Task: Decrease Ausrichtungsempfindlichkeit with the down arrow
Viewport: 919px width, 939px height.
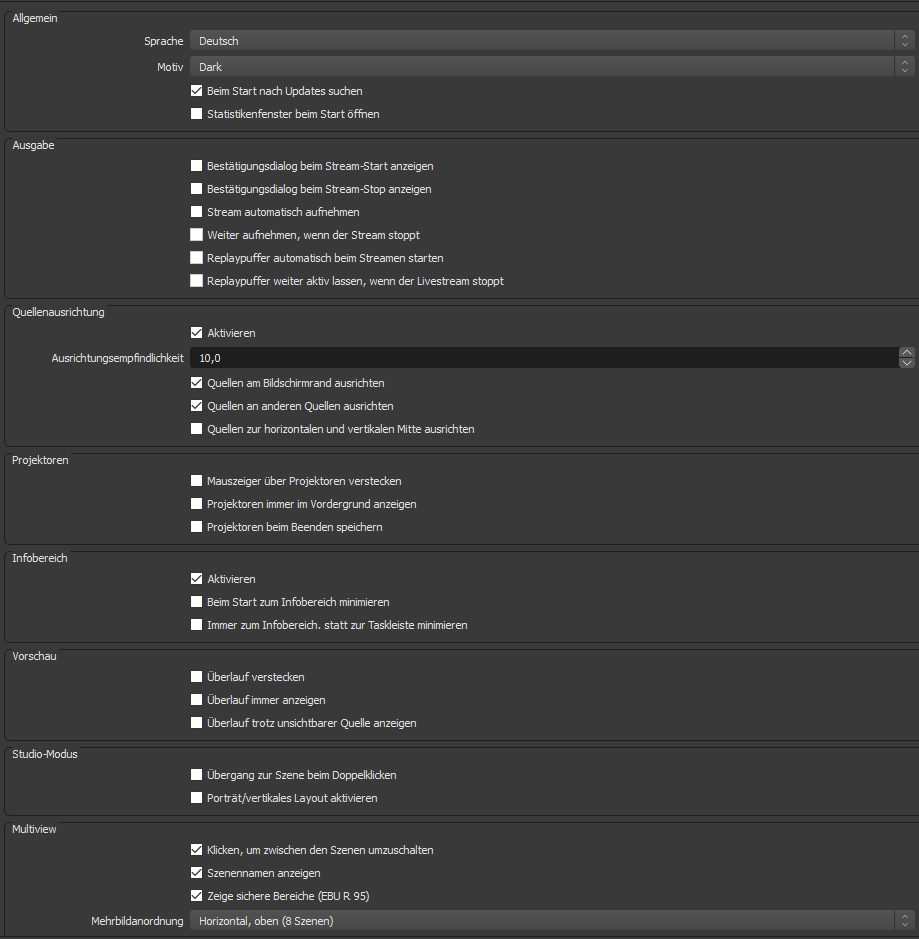Action: [x=906, y=363]
